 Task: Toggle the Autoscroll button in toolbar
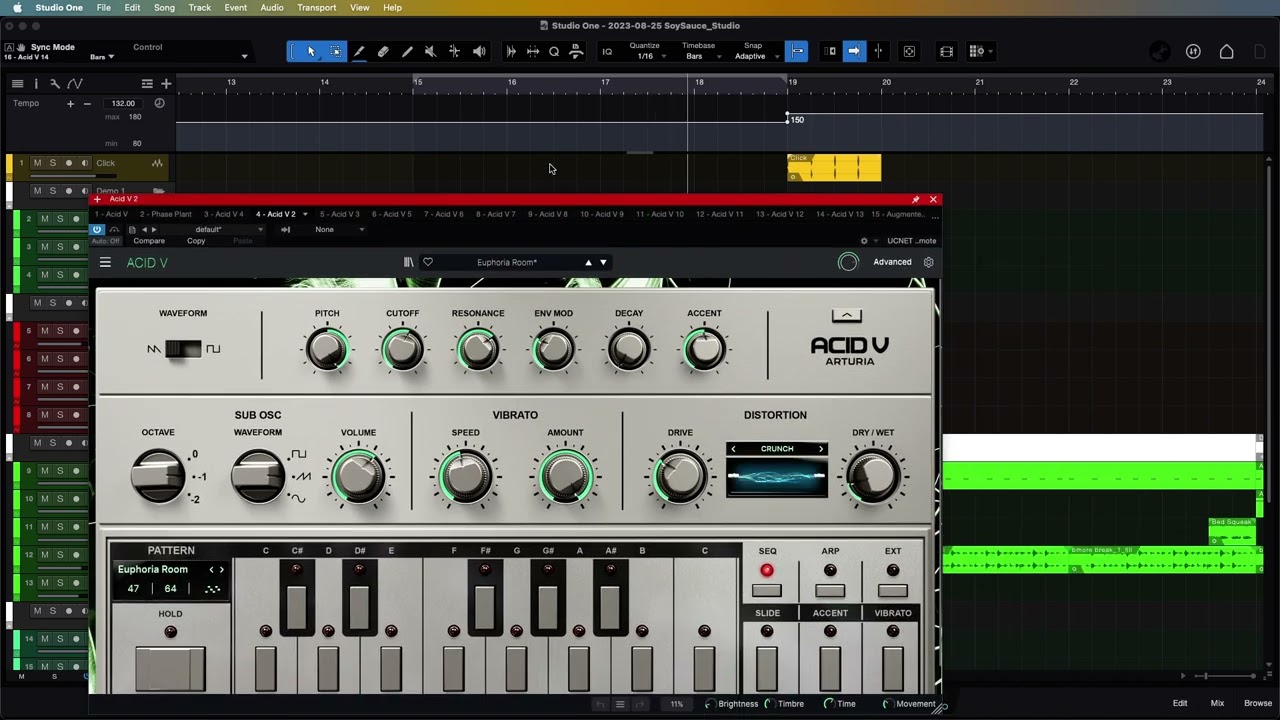pyautogui.click(x=854, y=51)
